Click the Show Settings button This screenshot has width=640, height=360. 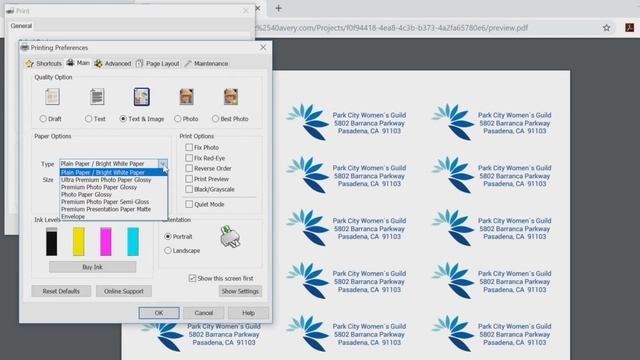[x=240, y=291]
